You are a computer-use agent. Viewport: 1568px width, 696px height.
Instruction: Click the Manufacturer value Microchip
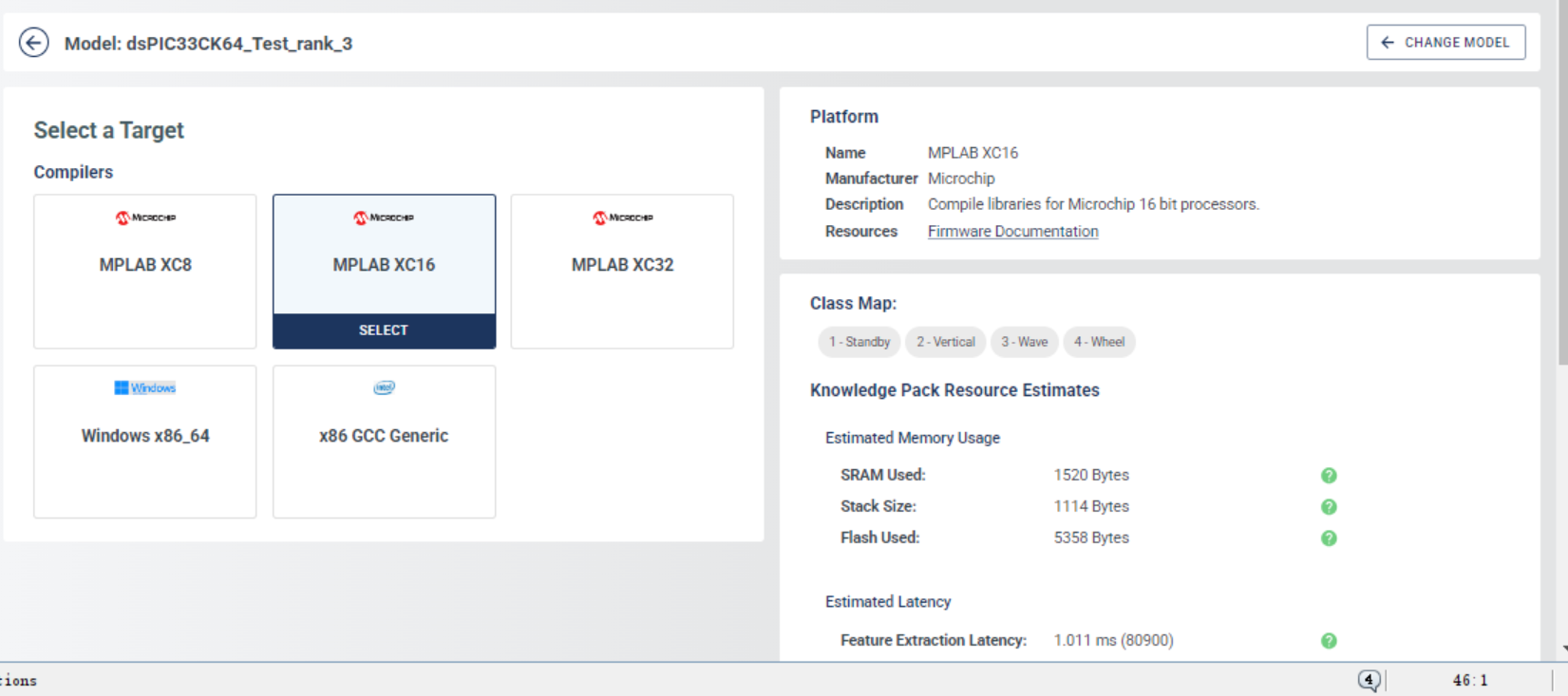coord(961,179)
